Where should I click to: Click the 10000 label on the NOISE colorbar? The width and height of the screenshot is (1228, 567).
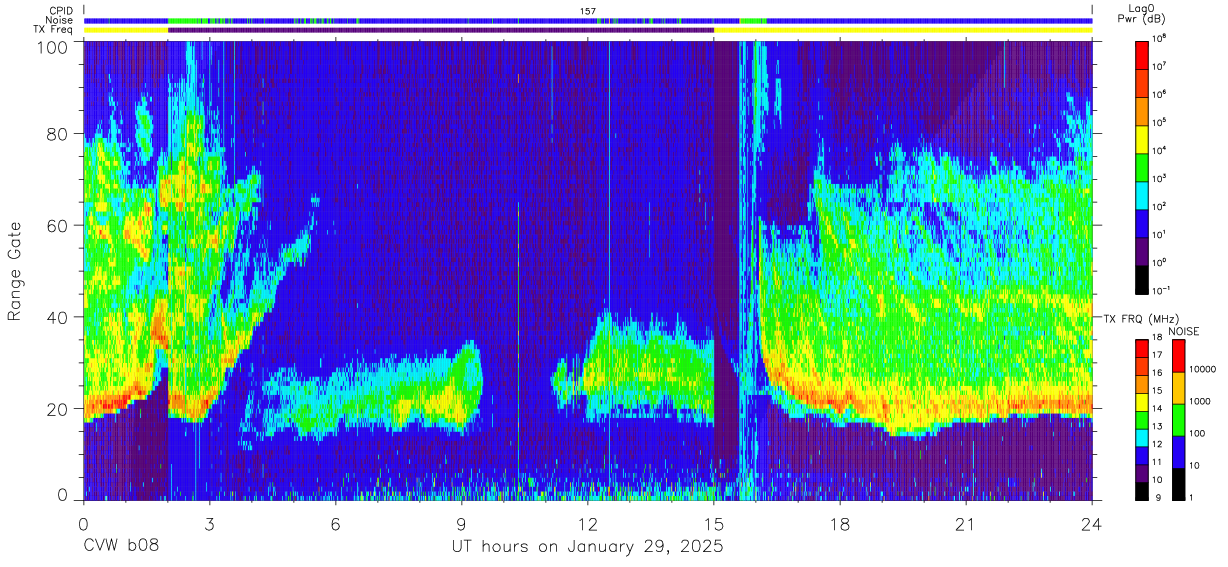point(1202,369)
